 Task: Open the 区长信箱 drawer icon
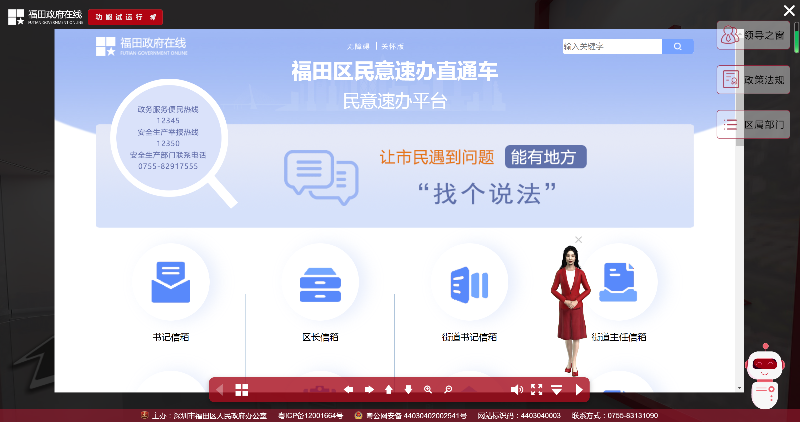[320, 285]
